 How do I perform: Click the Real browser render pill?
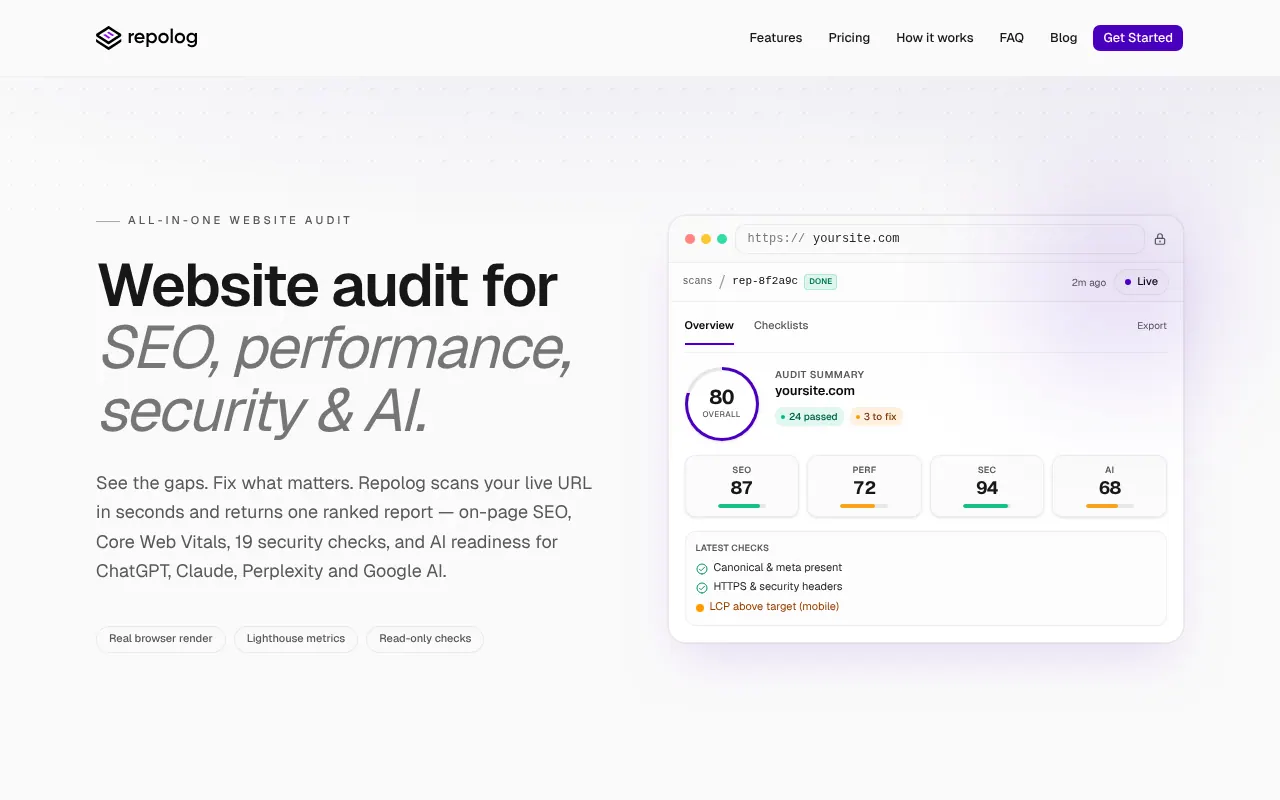pyautogui.click(x=161, y=639)
